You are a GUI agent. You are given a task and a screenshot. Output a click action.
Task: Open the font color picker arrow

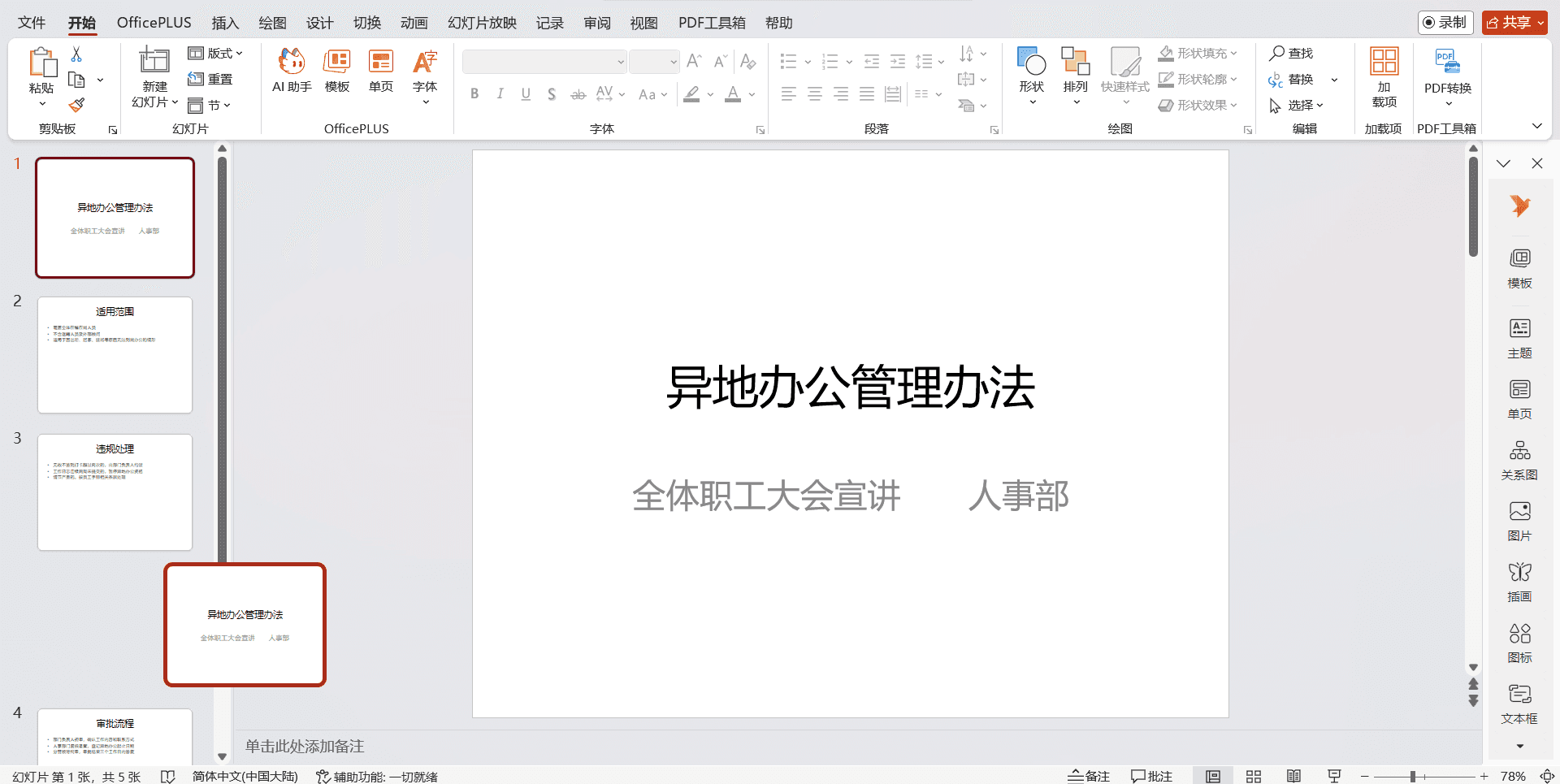click(752, 94)
